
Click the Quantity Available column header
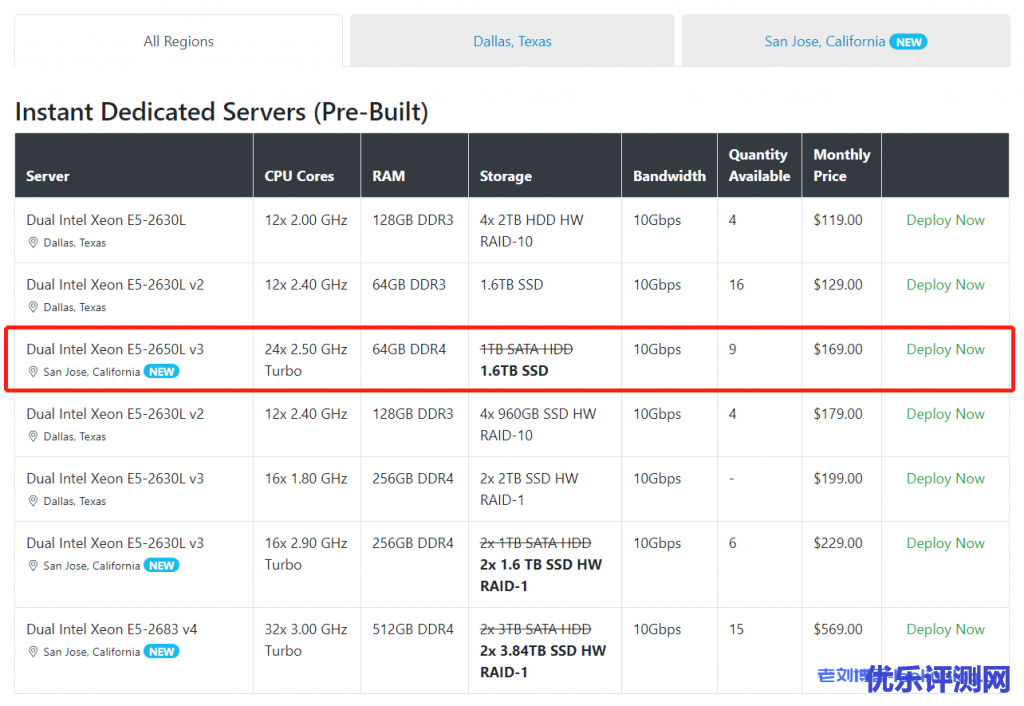pyautogui.click(x=759, y=165)
